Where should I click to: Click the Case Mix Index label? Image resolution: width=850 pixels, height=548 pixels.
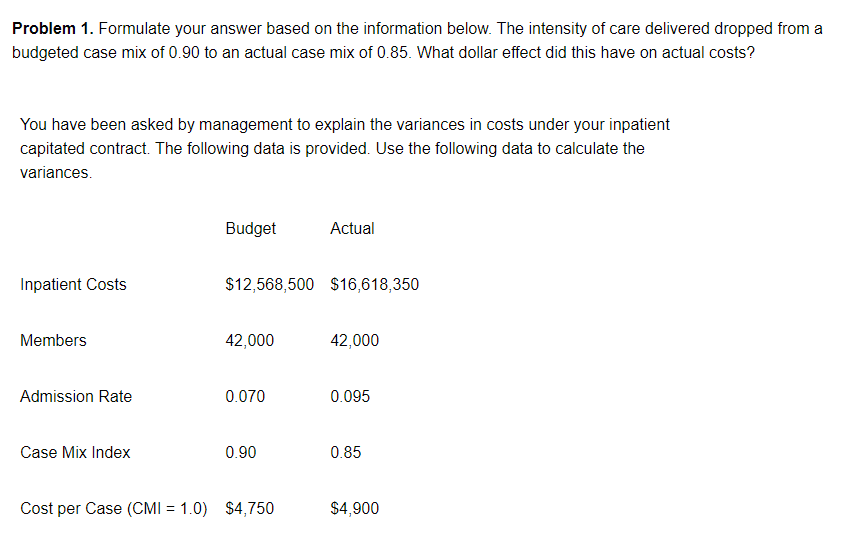[x=75, y=452]
